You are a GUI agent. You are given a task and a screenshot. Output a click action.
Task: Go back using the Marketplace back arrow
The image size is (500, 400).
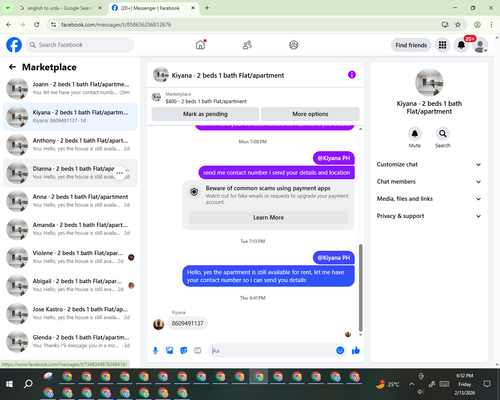[x=12, y=67]
